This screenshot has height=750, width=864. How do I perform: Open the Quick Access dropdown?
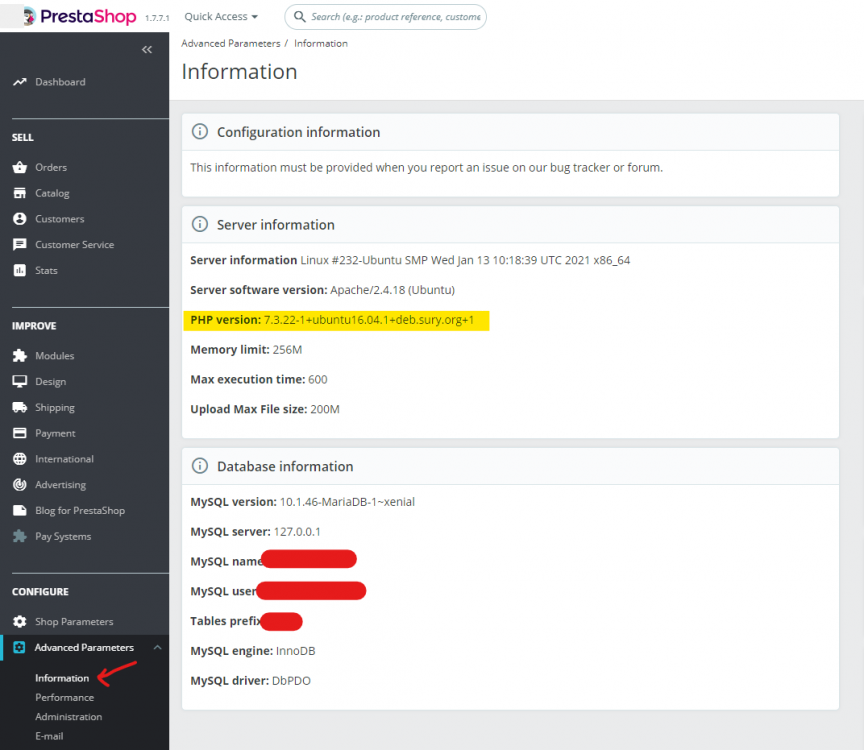click(x=221, y=17)
